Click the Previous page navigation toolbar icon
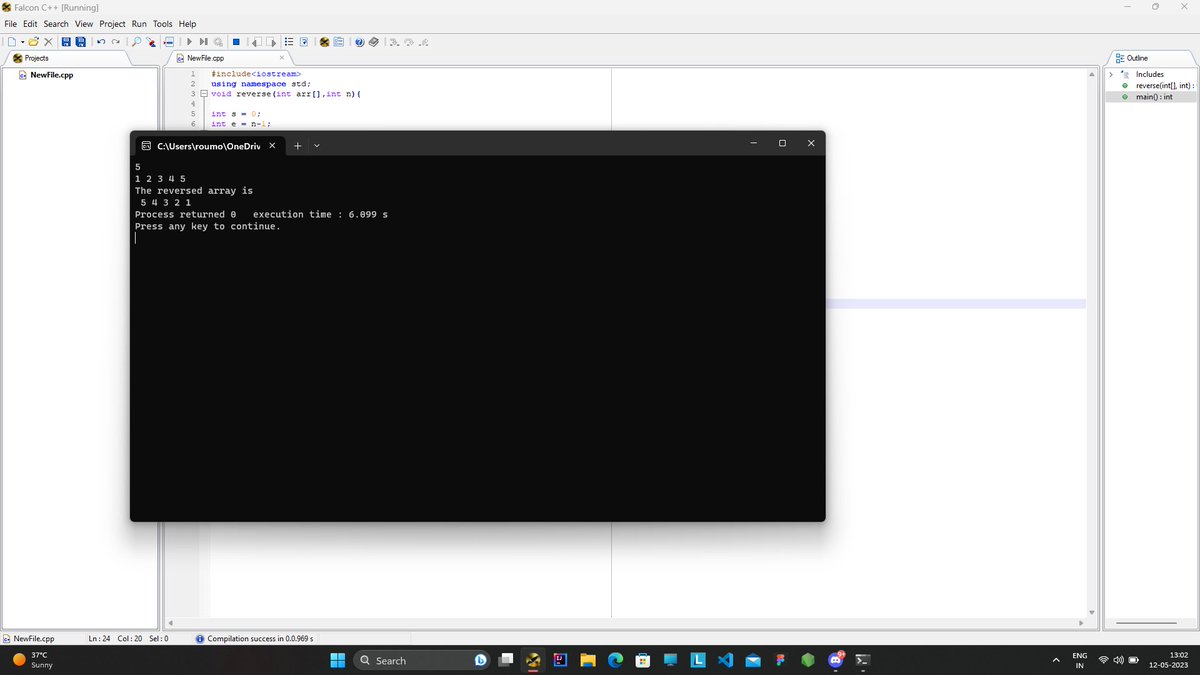 click(256, 41)
